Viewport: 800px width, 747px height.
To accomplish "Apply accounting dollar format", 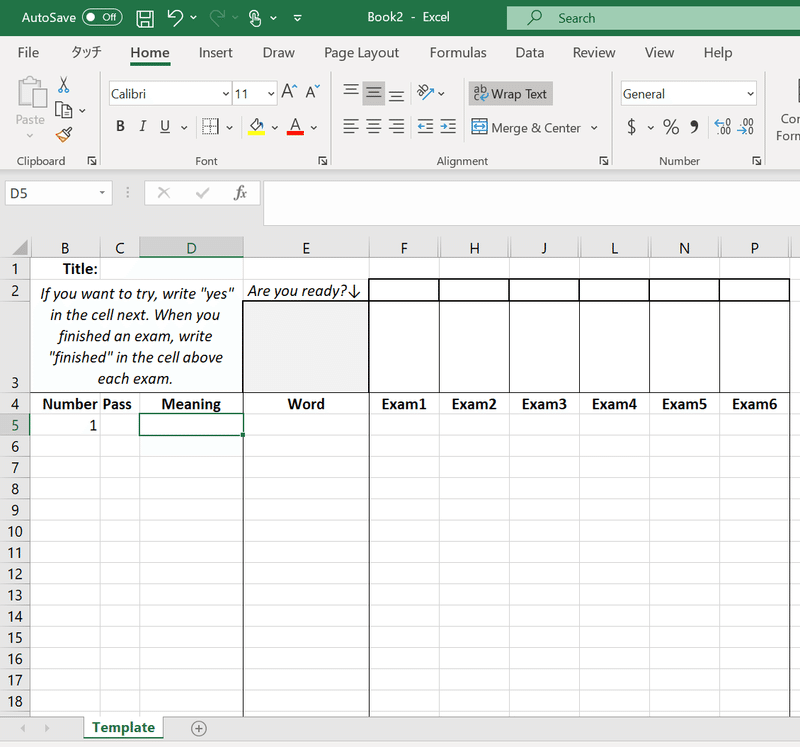I will pyautogui.click(x=632, y=127).
